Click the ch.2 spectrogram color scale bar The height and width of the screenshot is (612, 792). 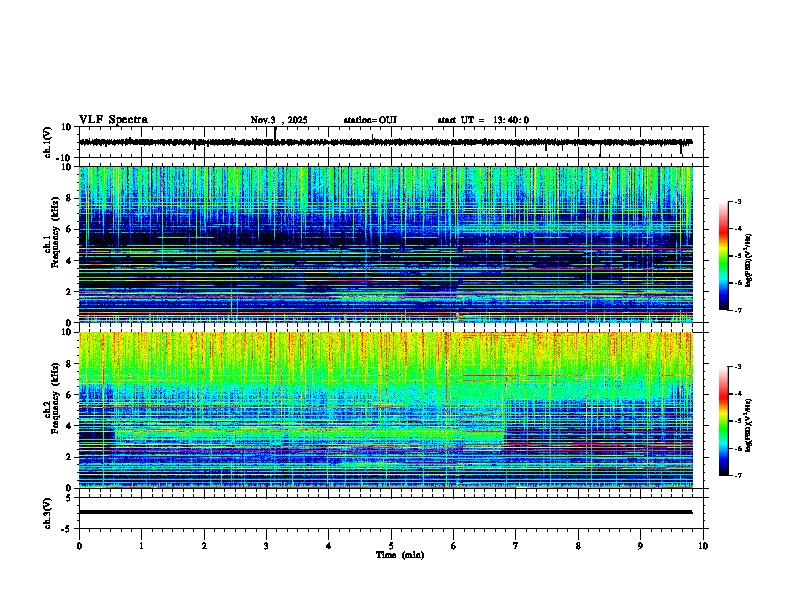(x=724, y=421)
